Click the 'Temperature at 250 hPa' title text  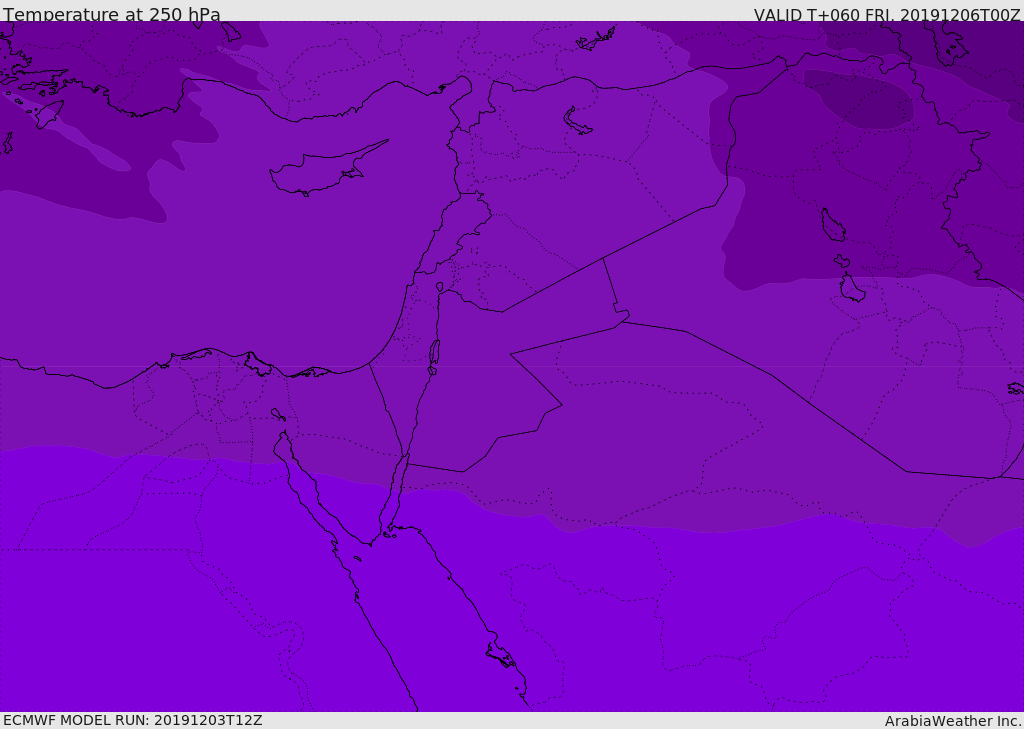click(112, 14)
